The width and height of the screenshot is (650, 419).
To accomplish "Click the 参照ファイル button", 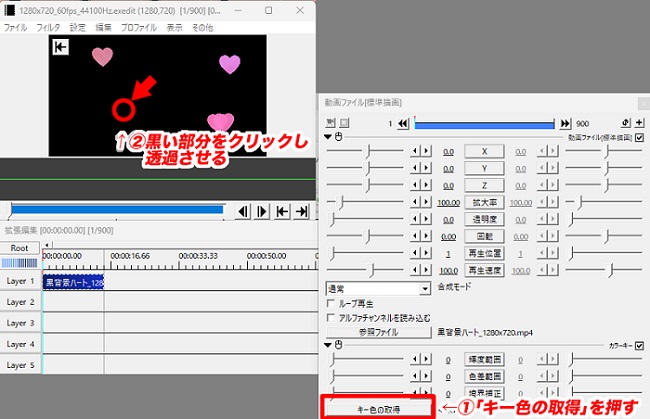I will [378, 330].
